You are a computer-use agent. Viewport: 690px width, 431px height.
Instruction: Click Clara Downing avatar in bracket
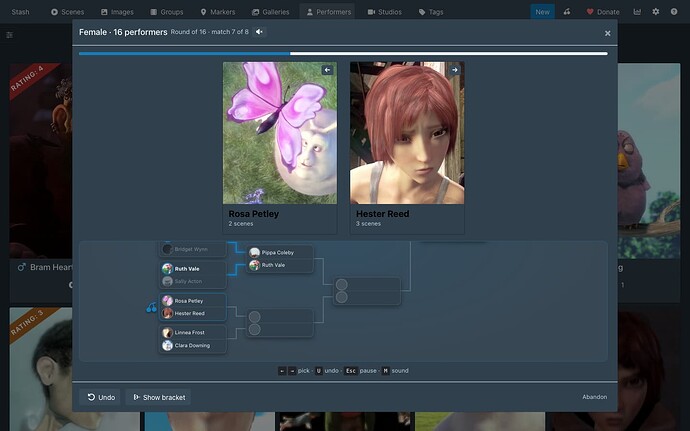[x=167, y=346]
